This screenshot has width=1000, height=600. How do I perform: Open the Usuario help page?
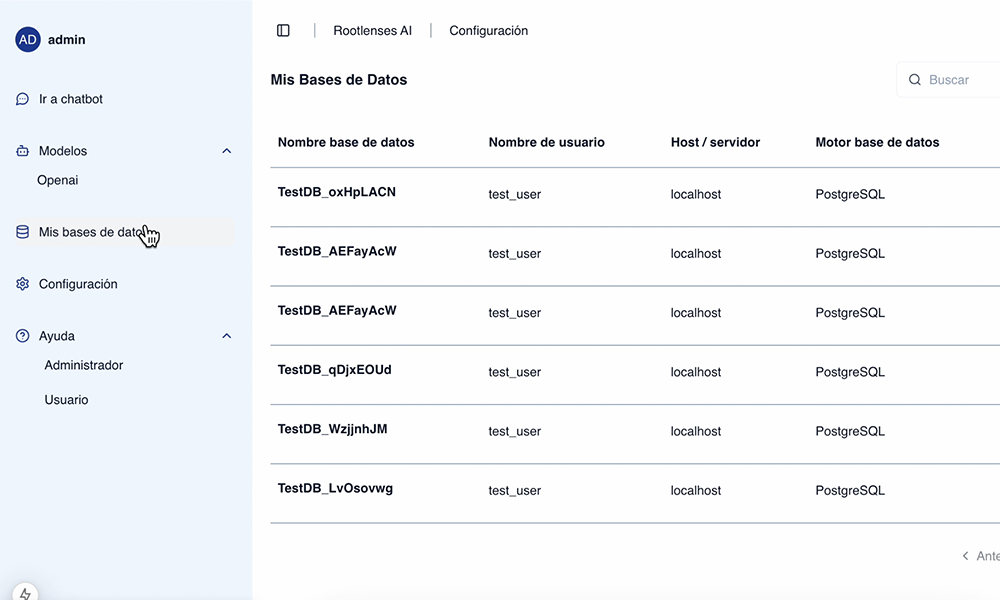click(x=66, y=400)
